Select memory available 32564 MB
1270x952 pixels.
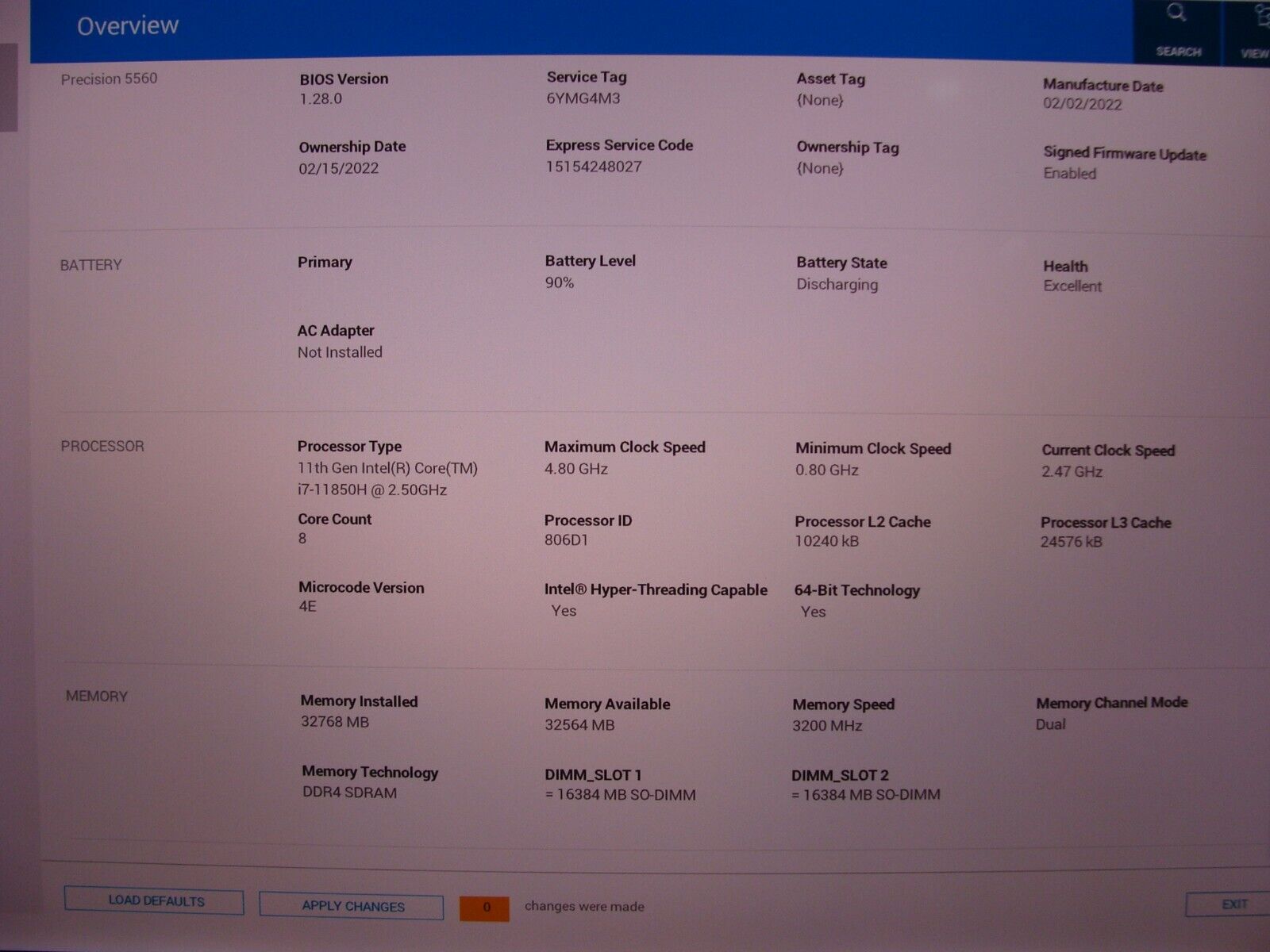point(579,725)
